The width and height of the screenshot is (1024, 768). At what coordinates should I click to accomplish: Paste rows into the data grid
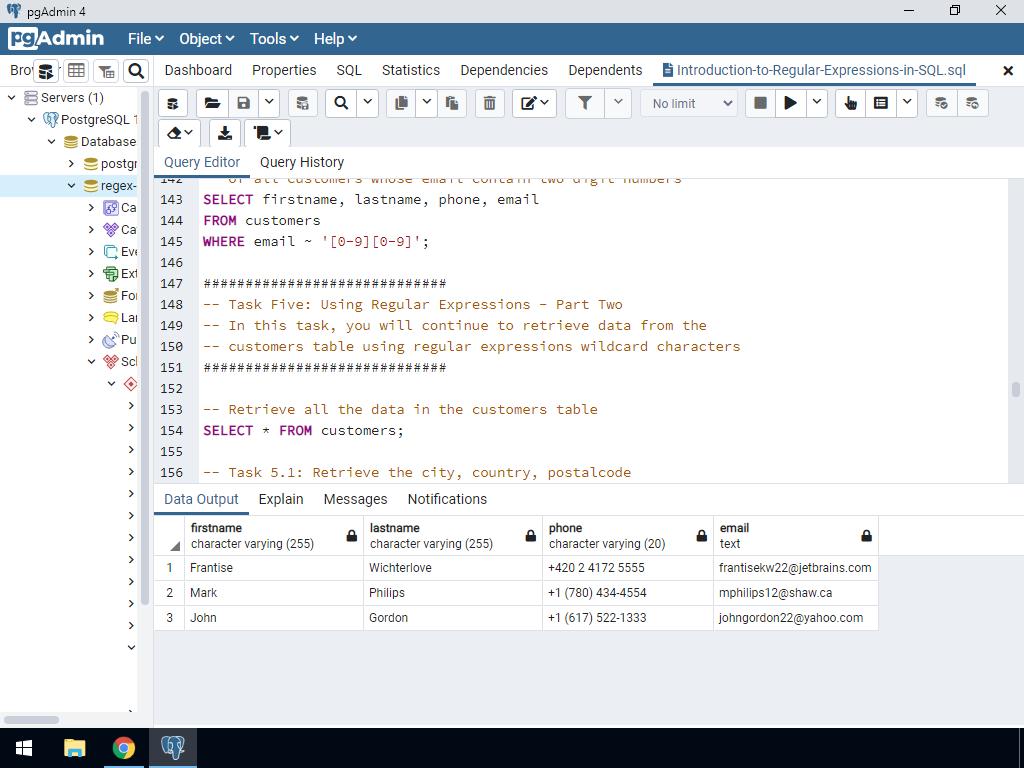tap(453, 103)
